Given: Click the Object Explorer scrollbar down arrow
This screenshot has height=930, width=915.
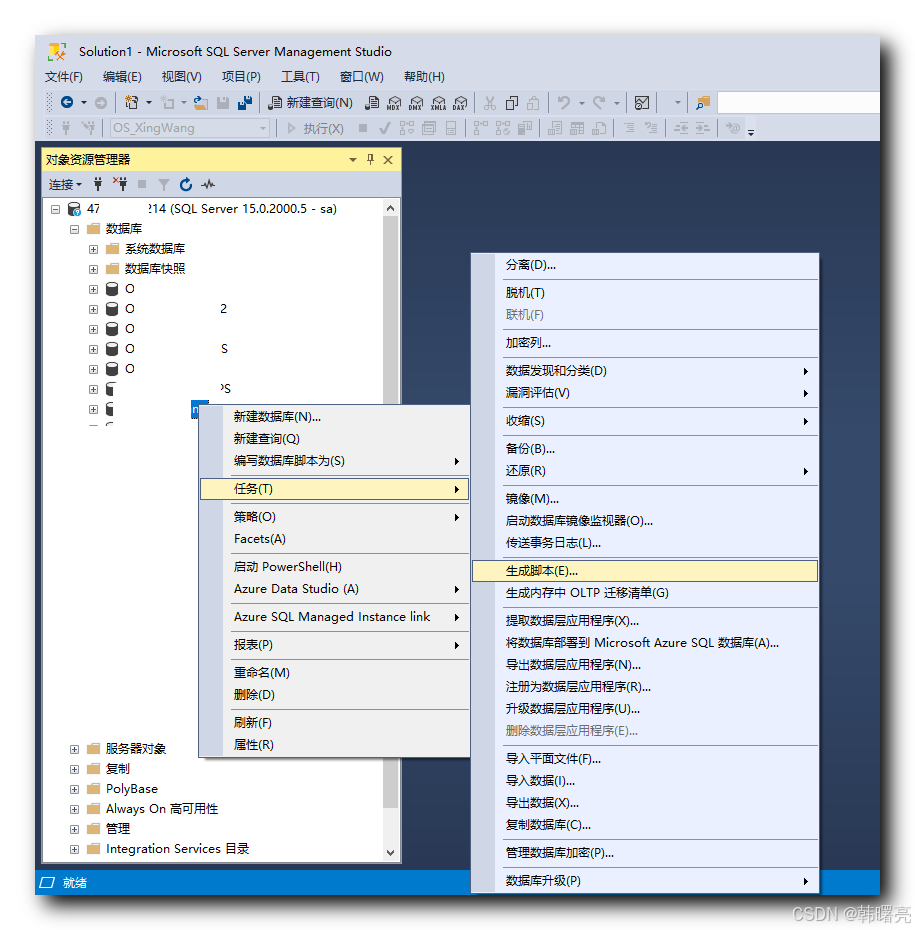Looking at the screenshot, I should [390, 853].
